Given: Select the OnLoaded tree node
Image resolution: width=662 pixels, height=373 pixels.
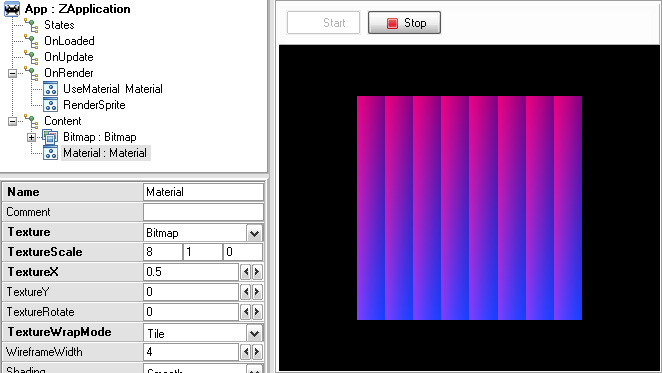Looking at the screenshot, I should coord(69,41).
